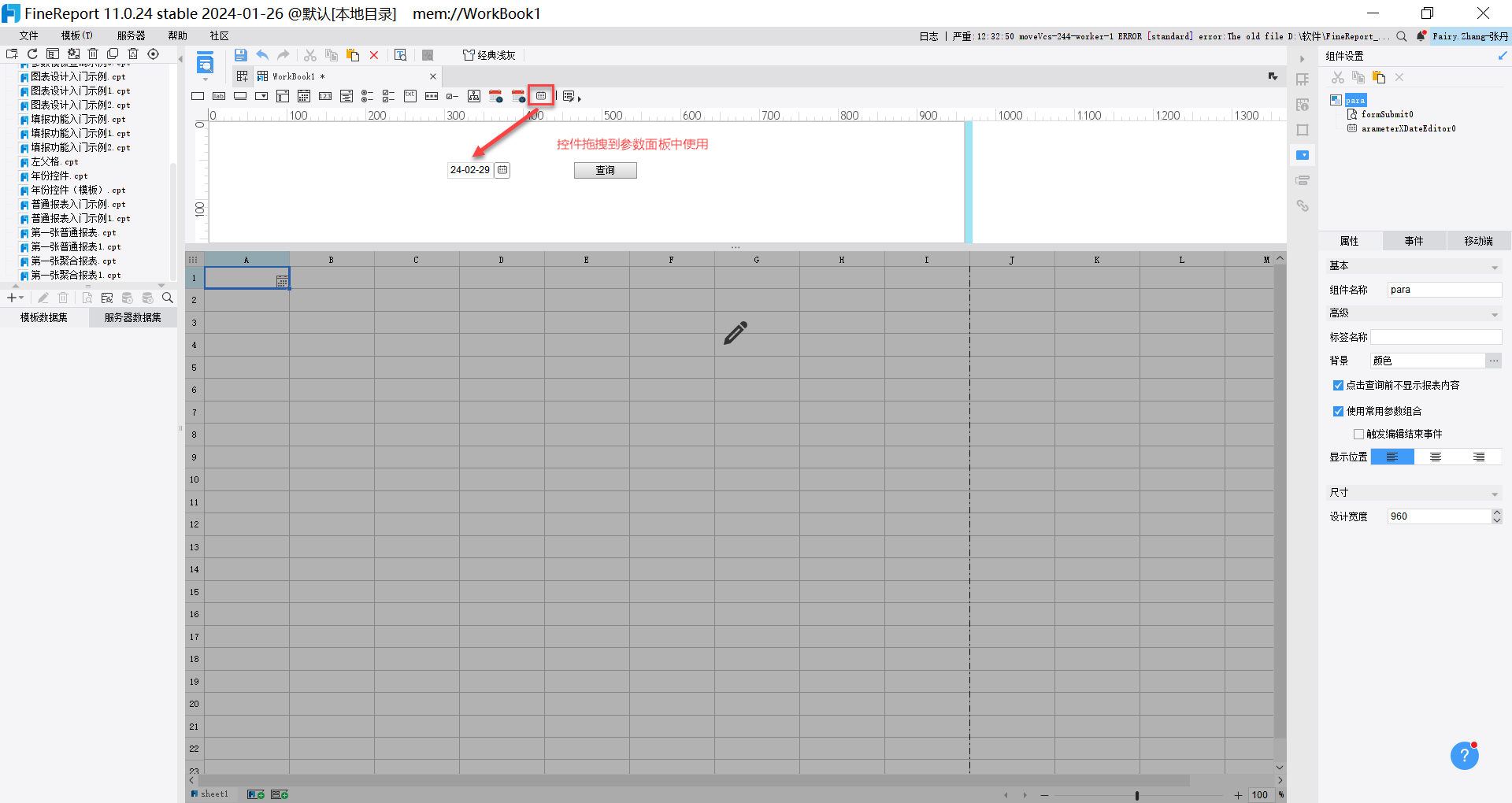The image size is (1512, 803).
Task: Select the highlighted date widget icon
Action: coord(541,96)
